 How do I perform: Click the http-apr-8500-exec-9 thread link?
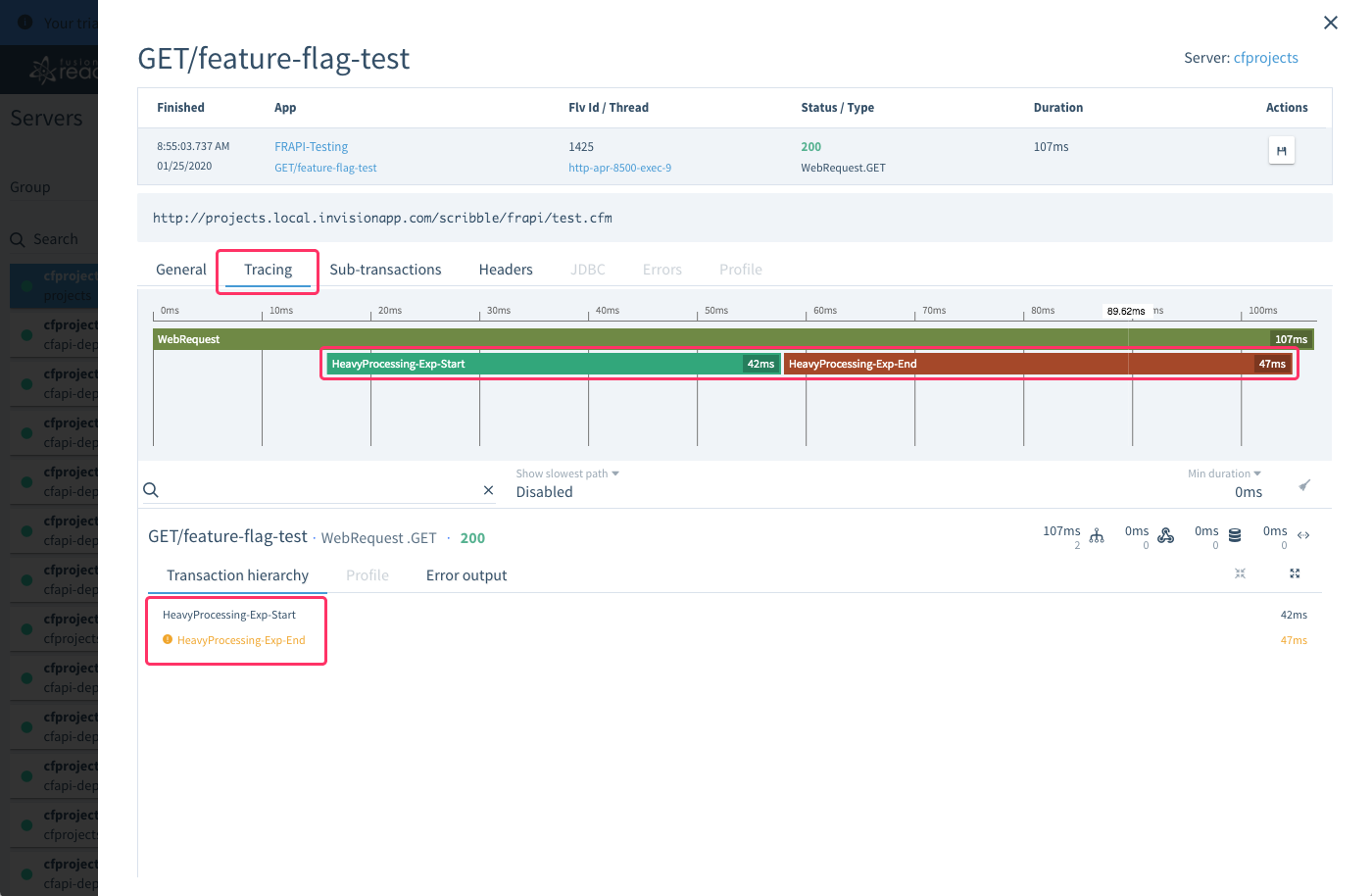[x=619, y=168]
